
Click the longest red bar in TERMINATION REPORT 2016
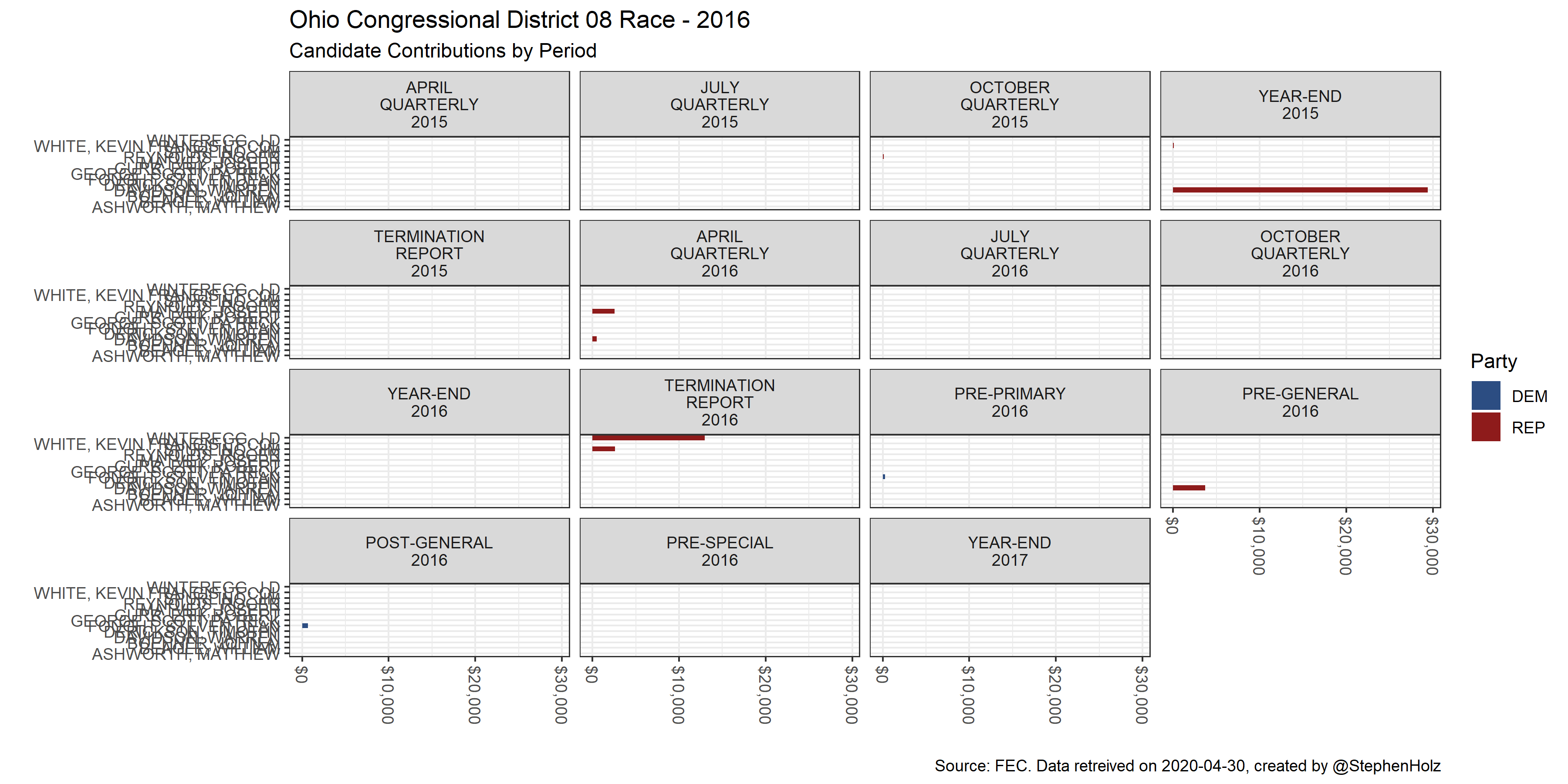pyautogui.click(x=648, y=438)
